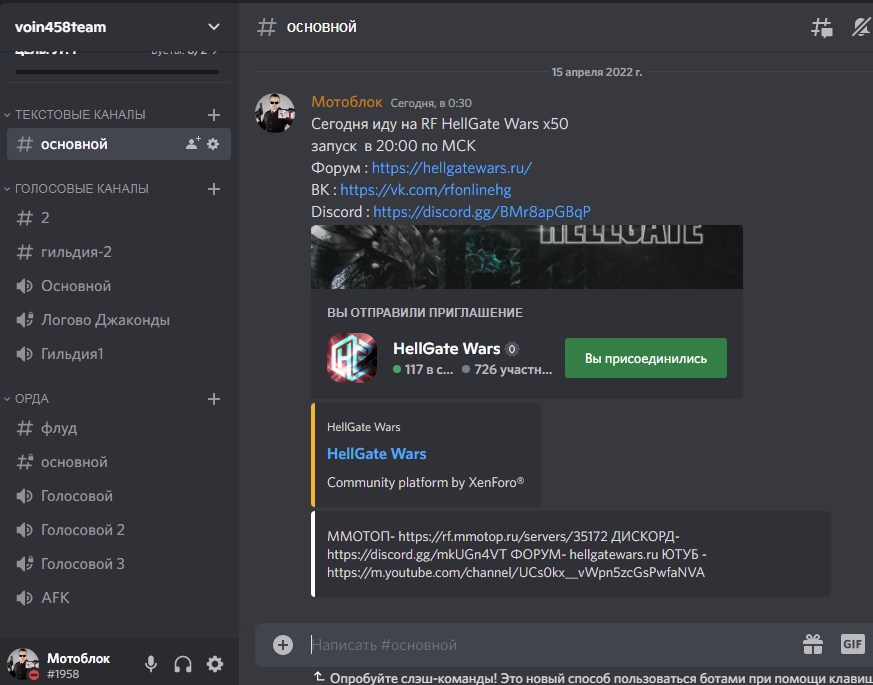Invite people to the основной channel icon
The width and height of the screenshot is (873, 685).
[x=193, y=144]
